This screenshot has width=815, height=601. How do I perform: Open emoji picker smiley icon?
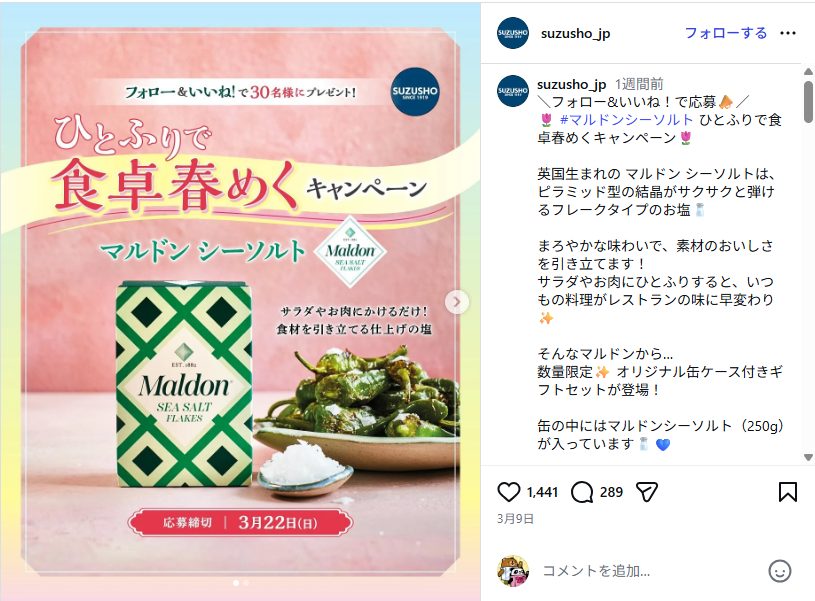[780, 571]
